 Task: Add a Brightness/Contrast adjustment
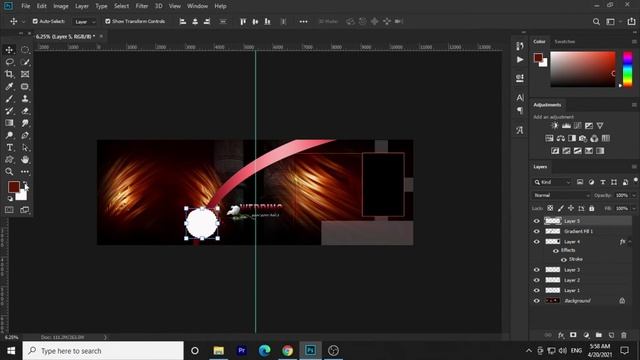pos(554,126)
